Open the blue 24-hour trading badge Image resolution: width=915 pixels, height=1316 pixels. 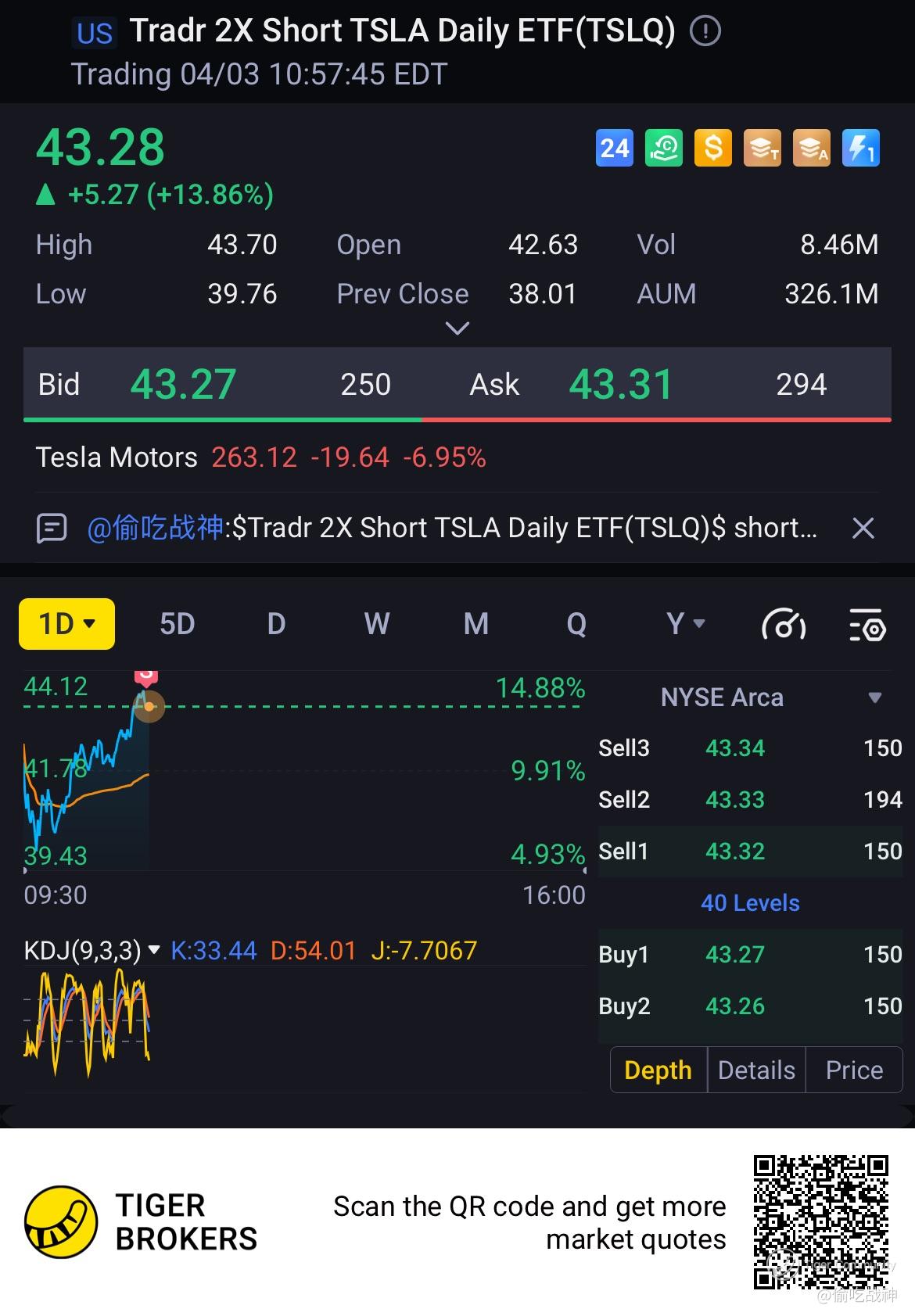coord(615,148)
